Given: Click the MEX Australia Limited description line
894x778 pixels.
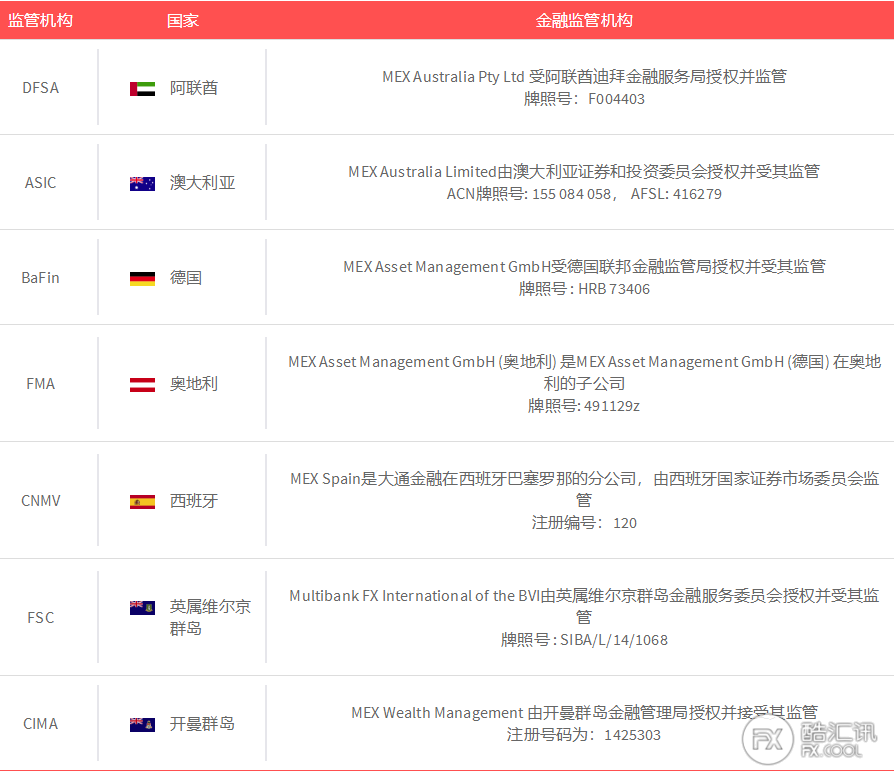Looking at the screenshot, I should pyautogui.click(x=584, y=172).
